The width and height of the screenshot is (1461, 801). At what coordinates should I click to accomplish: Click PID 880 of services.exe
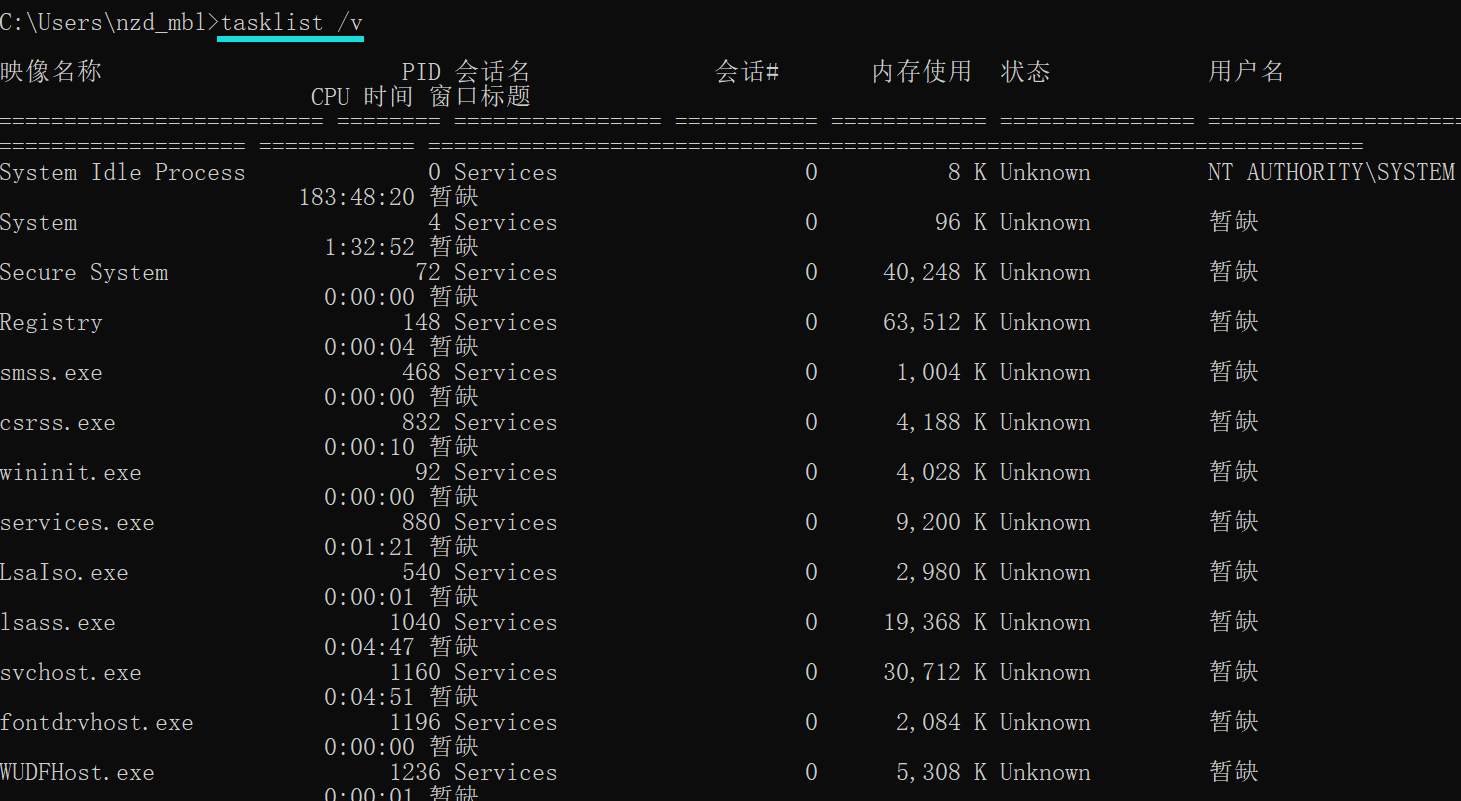[421, 522]
